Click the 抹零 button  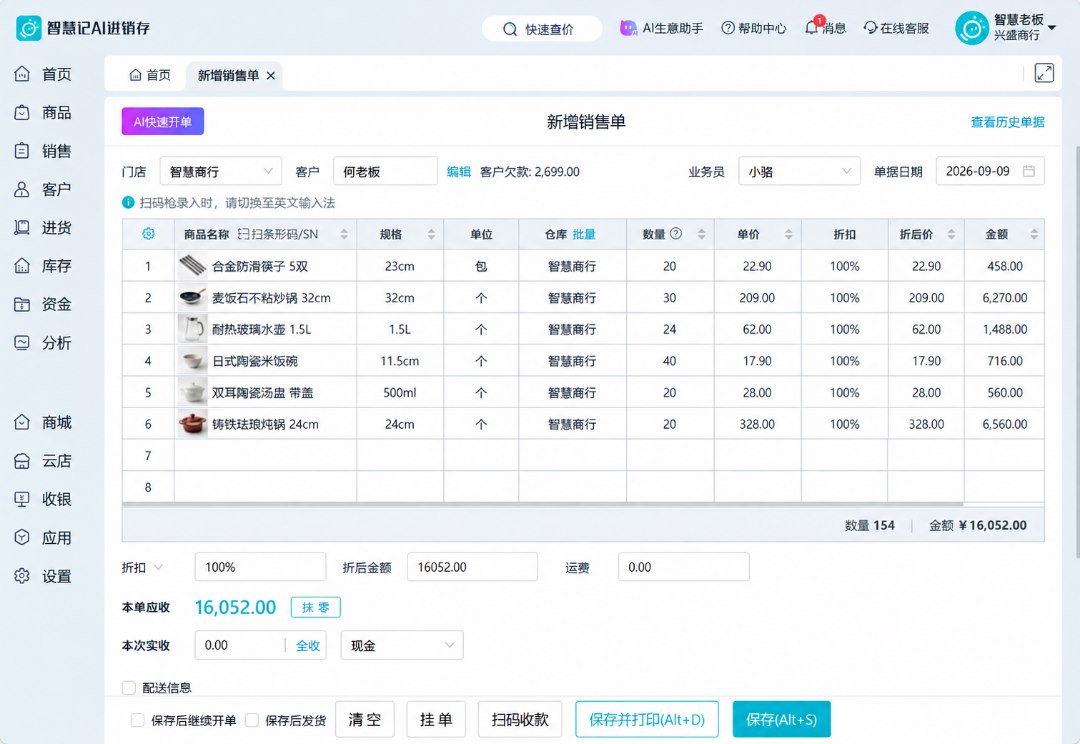(315, 607)
